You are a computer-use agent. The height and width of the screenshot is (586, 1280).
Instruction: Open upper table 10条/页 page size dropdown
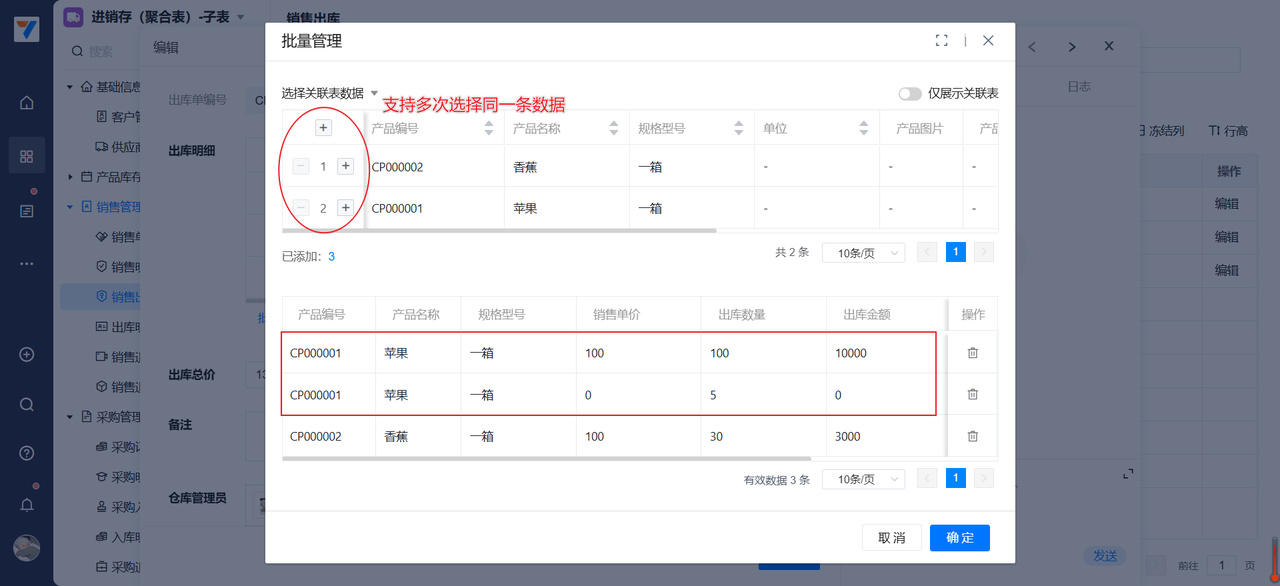[x=863, y=253]
